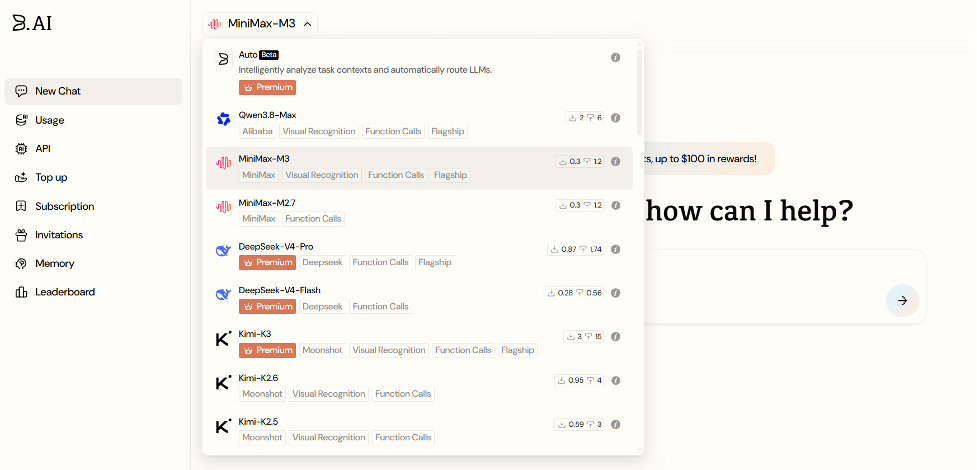Show info for Qwen3.8-Max
Screen dimensions: 977x470
[x=615, y=117]
